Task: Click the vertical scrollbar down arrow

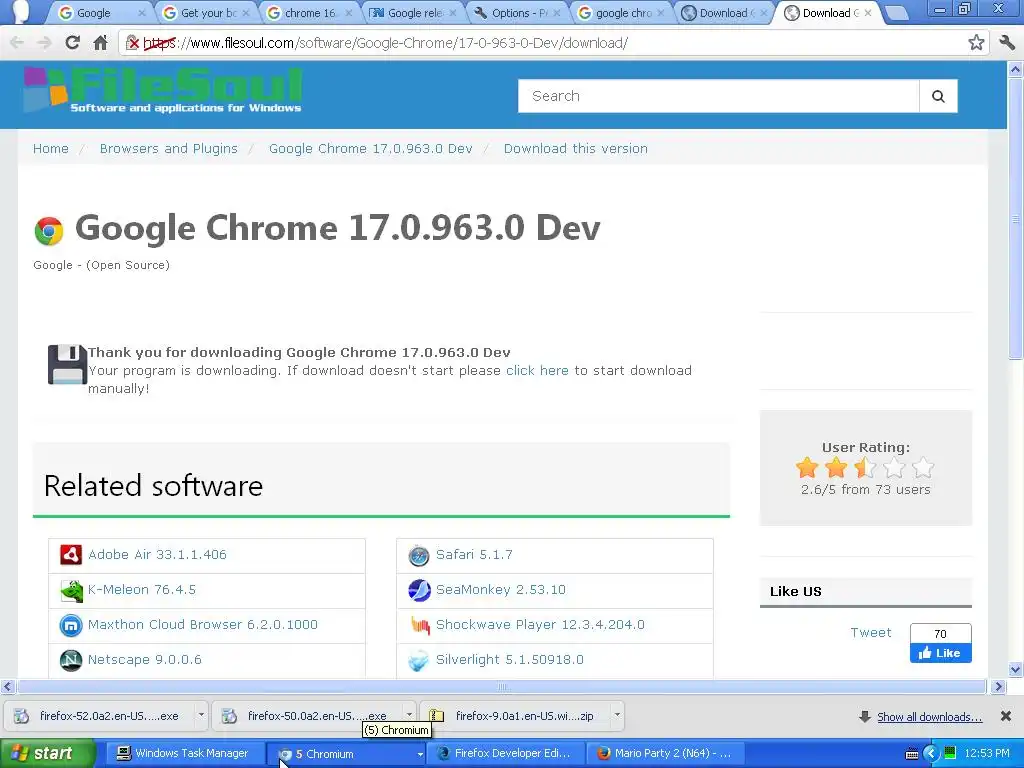Action: (x=1015, y=669)
